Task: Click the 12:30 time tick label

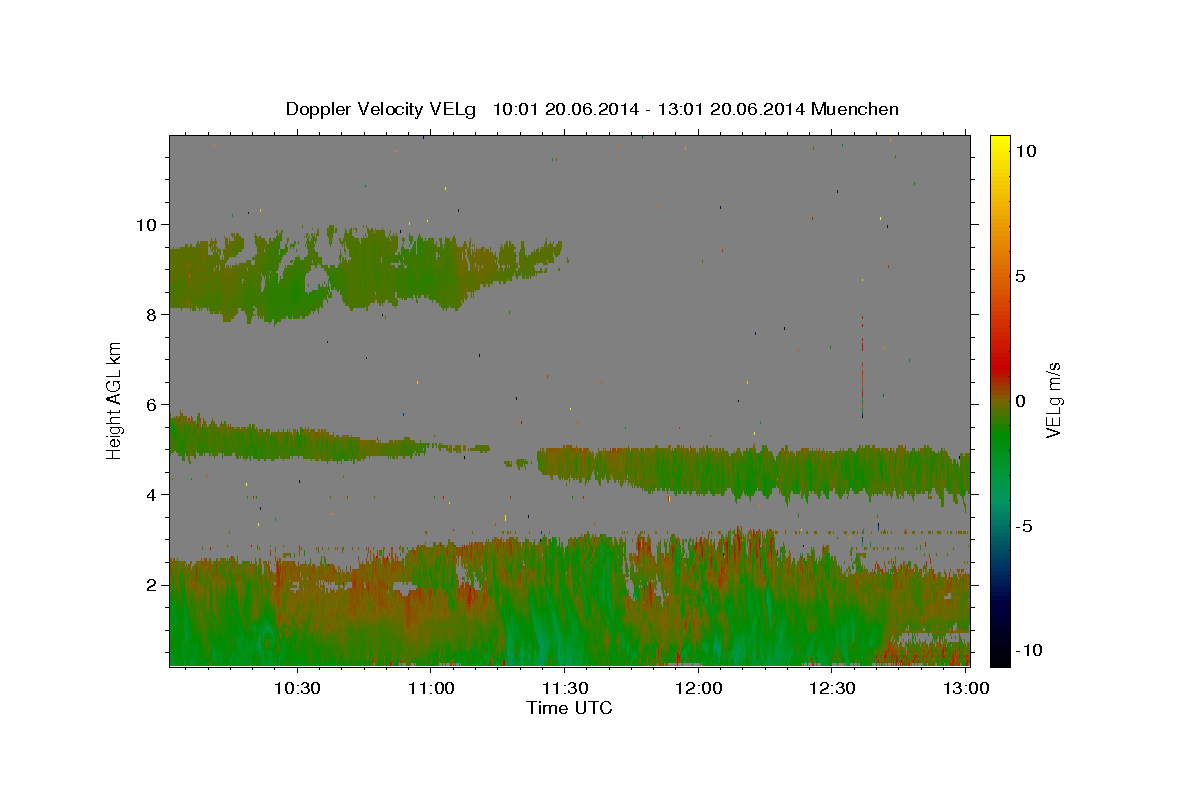Action: tap(832, 688)
